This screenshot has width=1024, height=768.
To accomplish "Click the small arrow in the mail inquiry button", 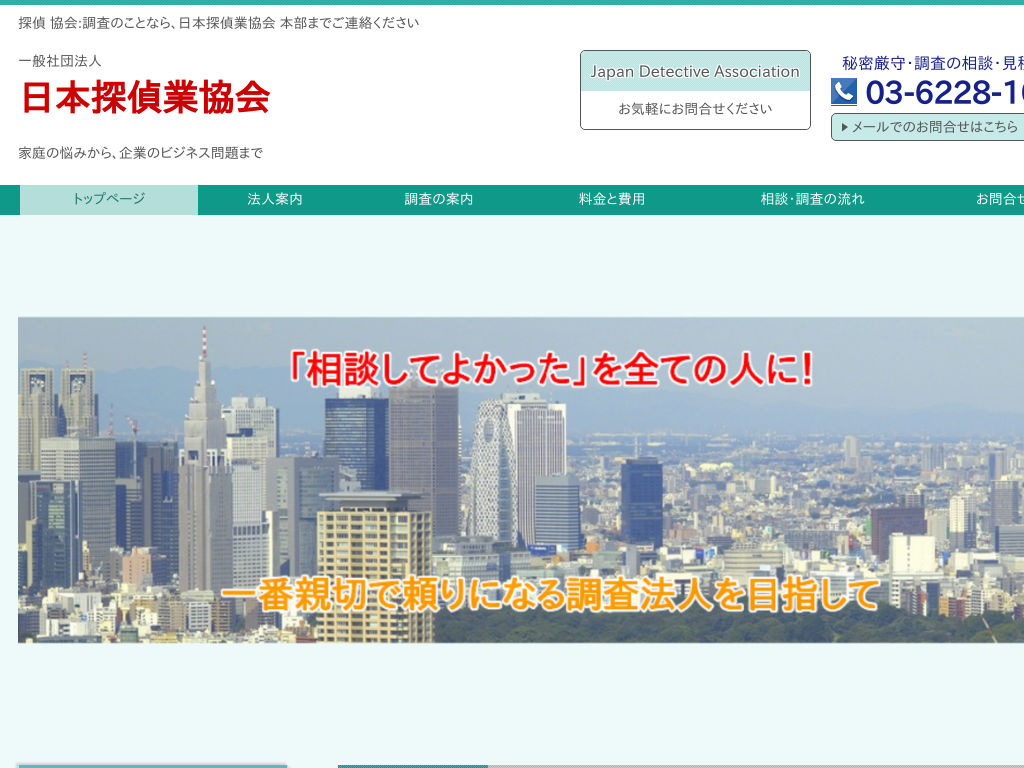I will click(844, 127).
